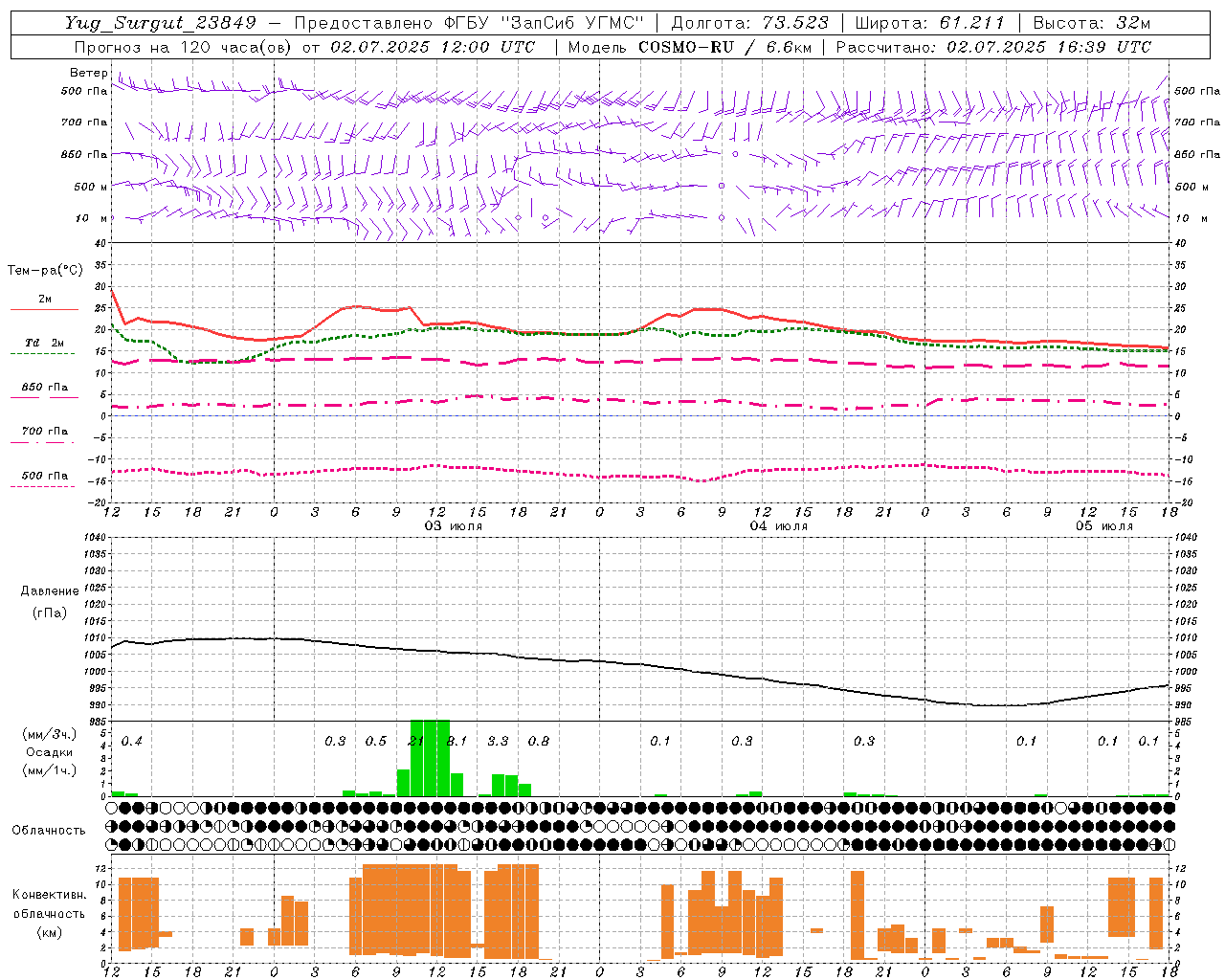Screen dimensions: 1225x980
Task: Select the longitude value "Долгота: 73.523"
Action: tap(750, 23)
